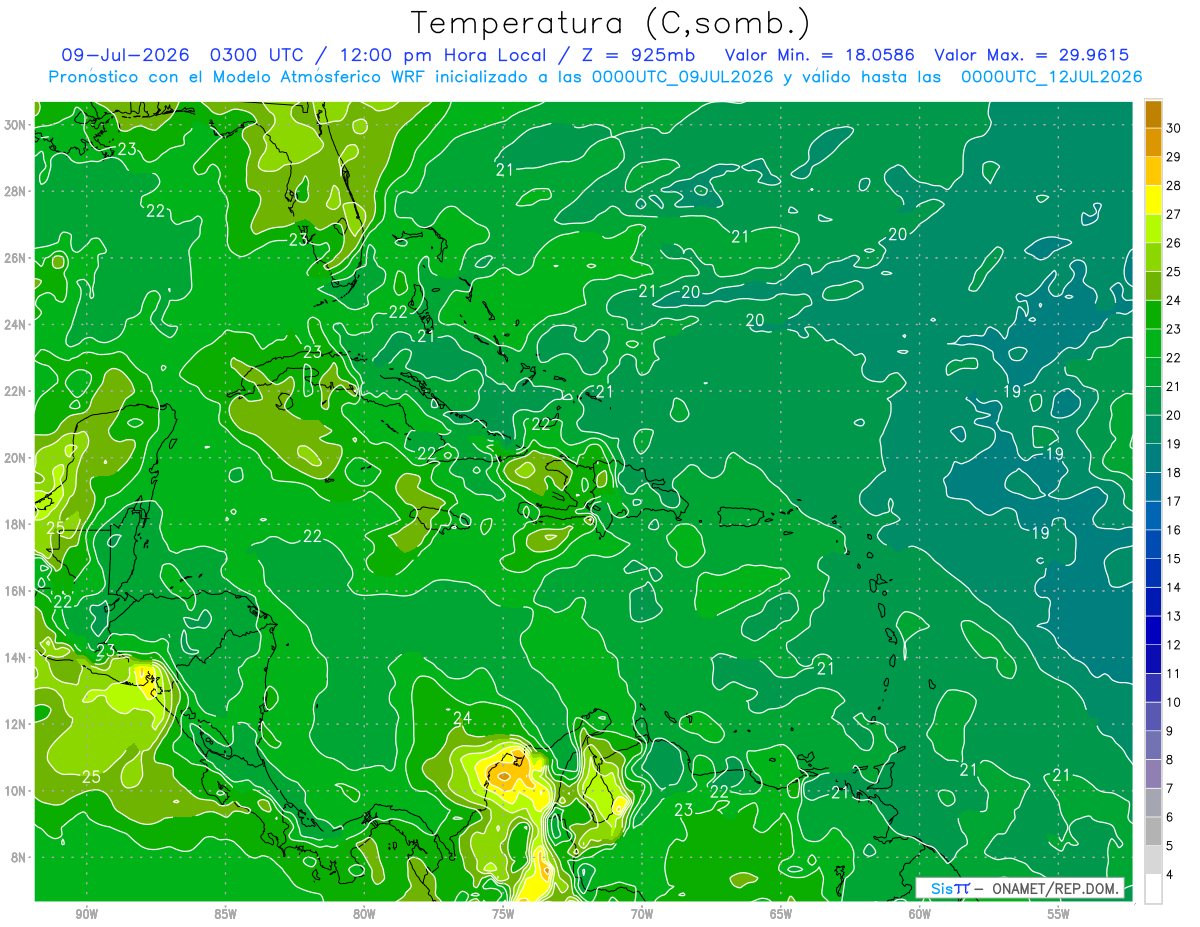Screen dimensions: 1200x927
Task: Click the 14N latitude axis label
Action: tap(15, 657)
